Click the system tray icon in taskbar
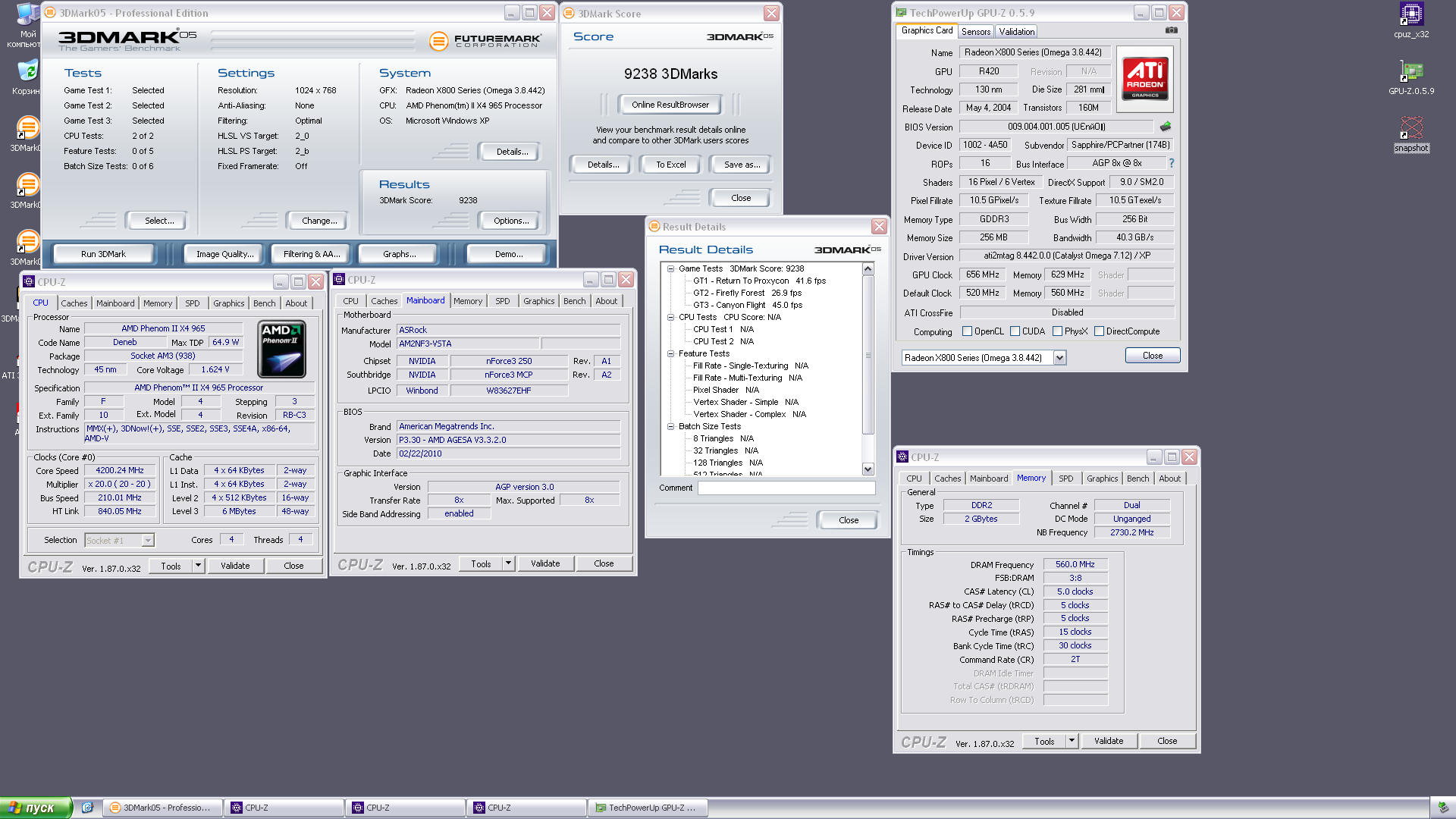 click(x=1442, y=808)
